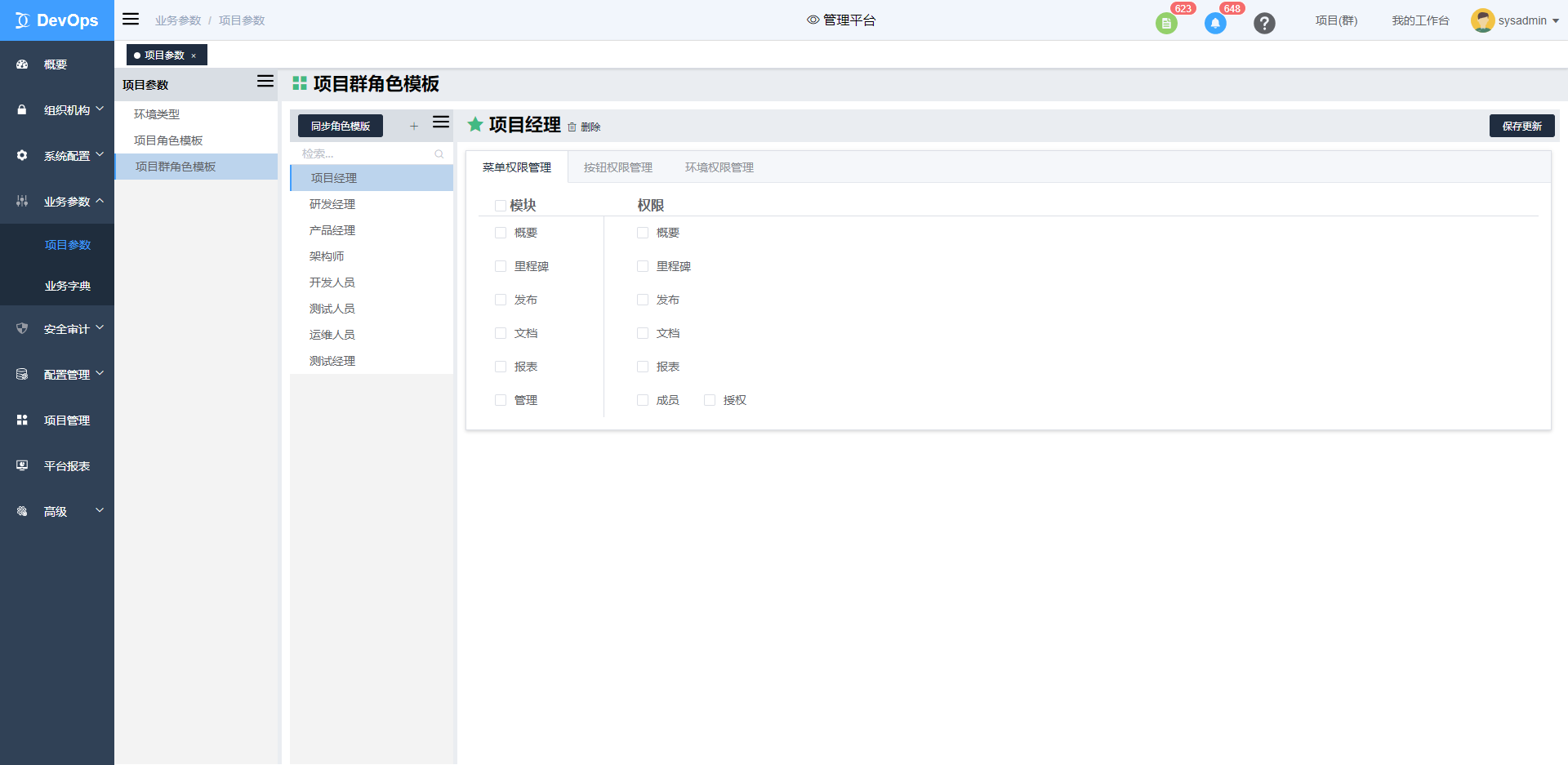
Task: Expand the 配置管理 sidebar menu chevron
Action: pos(100,373)
